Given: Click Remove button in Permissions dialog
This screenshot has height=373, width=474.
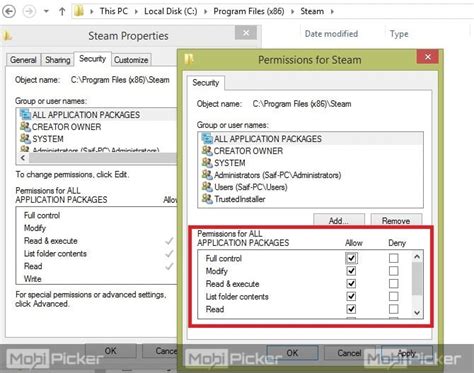Looking at the screenshot, I should tap(396, 220).
